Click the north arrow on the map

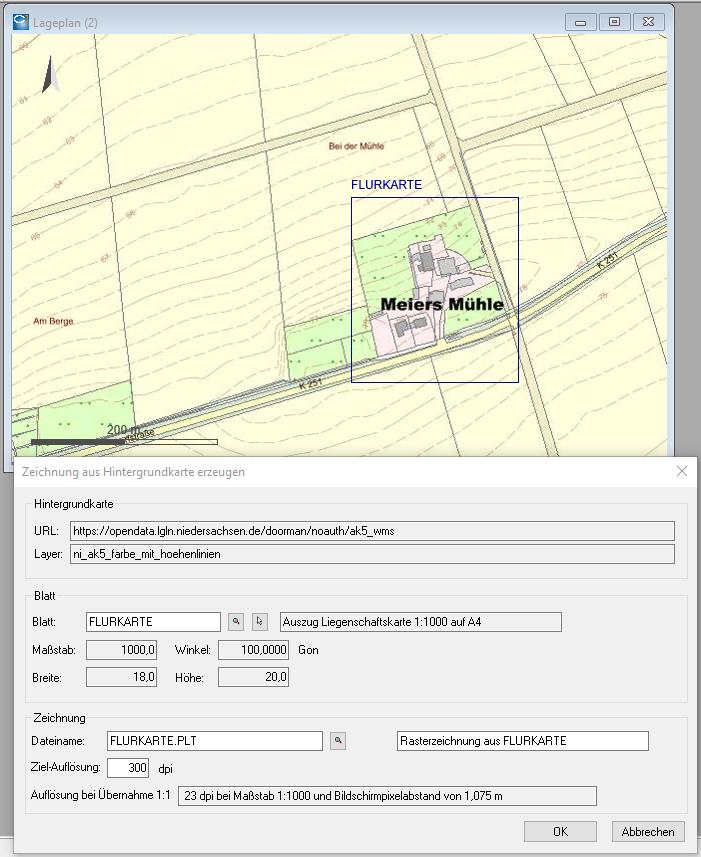click(51, 74)
